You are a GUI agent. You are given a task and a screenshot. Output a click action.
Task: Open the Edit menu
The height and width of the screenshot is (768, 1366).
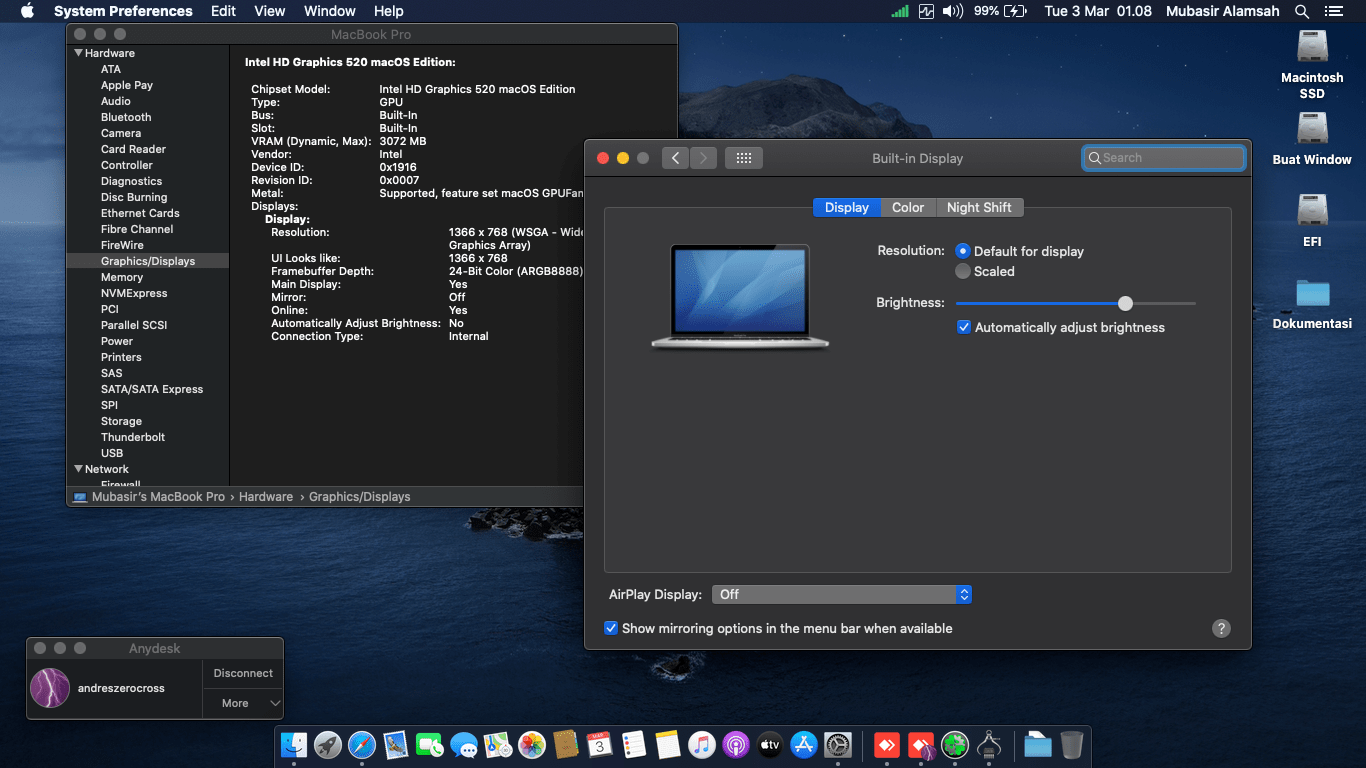coord(223,11)
